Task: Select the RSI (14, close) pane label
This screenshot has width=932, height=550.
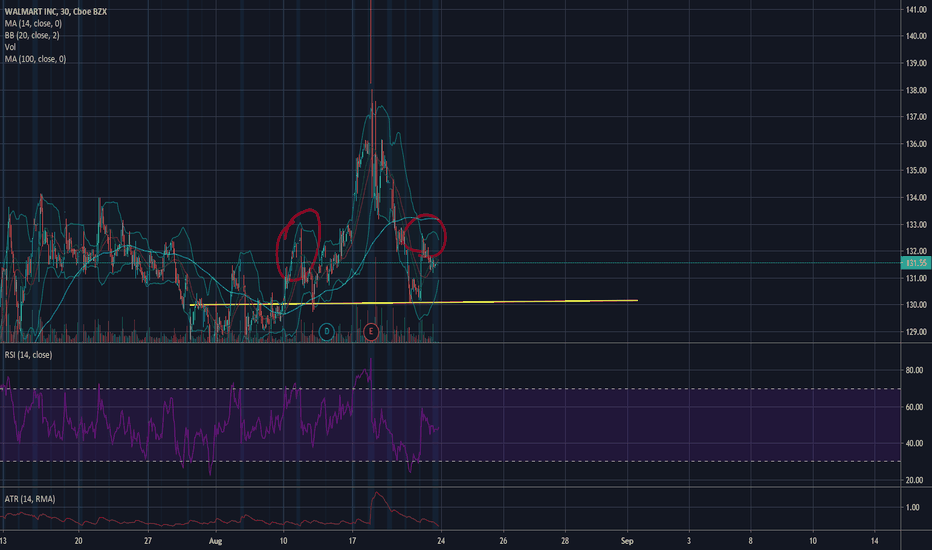Action: tap(29, 355)
